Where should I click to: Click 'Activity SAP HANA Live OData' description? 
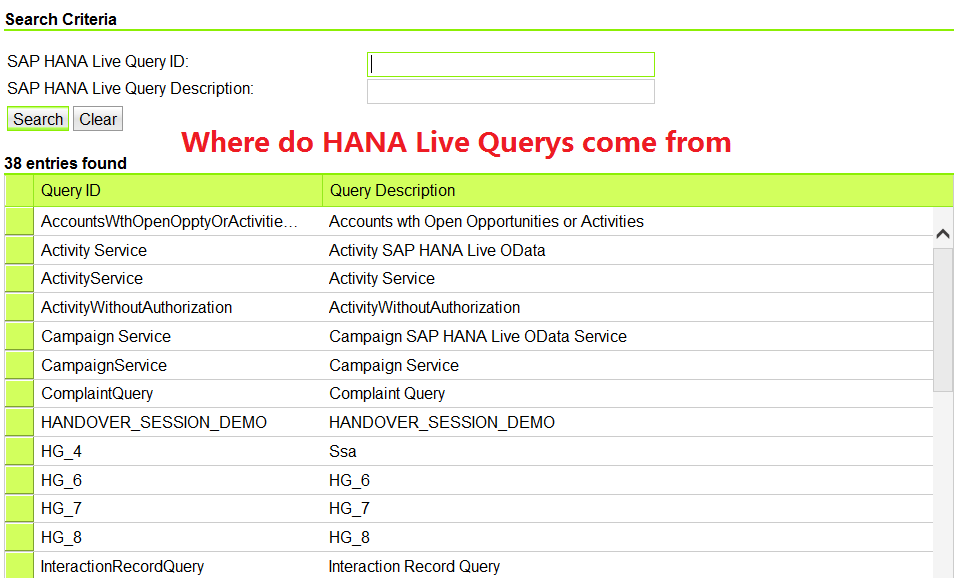(437, 250)
